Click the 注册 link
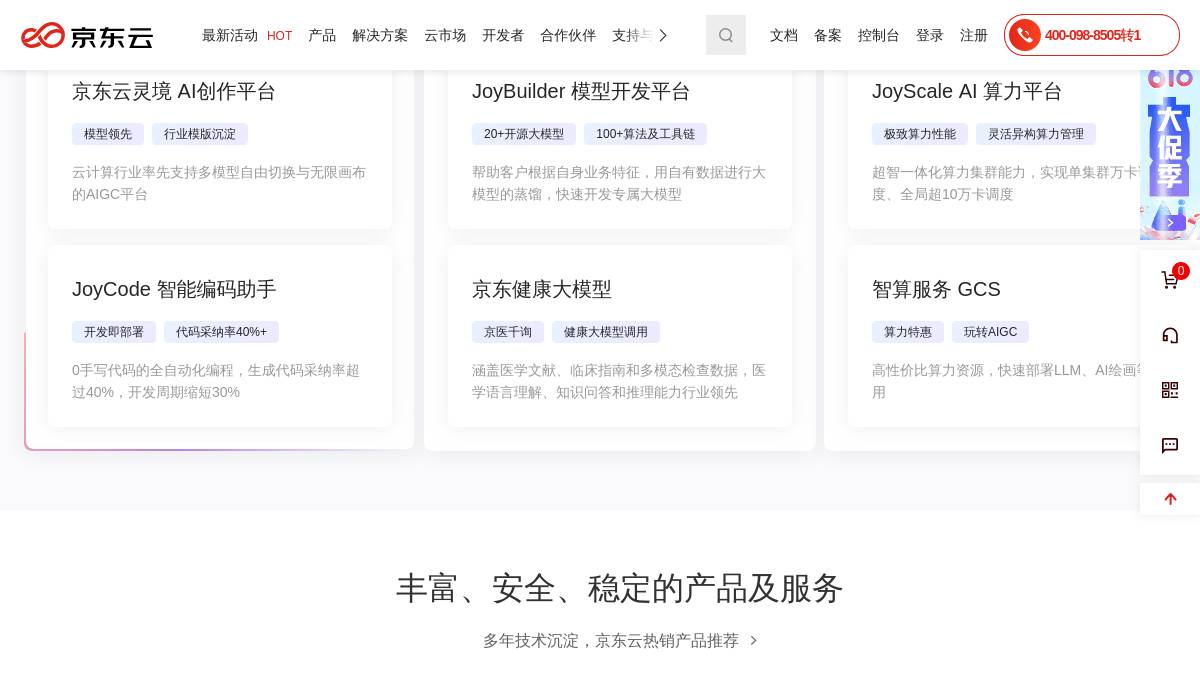The width and height of the screenshot is (1200, 675). tap(974, 35)
